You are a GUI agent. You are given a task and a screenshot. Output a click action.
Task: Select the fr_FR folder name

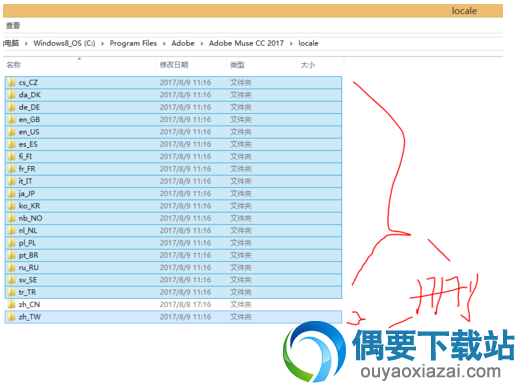pos(27,169)
